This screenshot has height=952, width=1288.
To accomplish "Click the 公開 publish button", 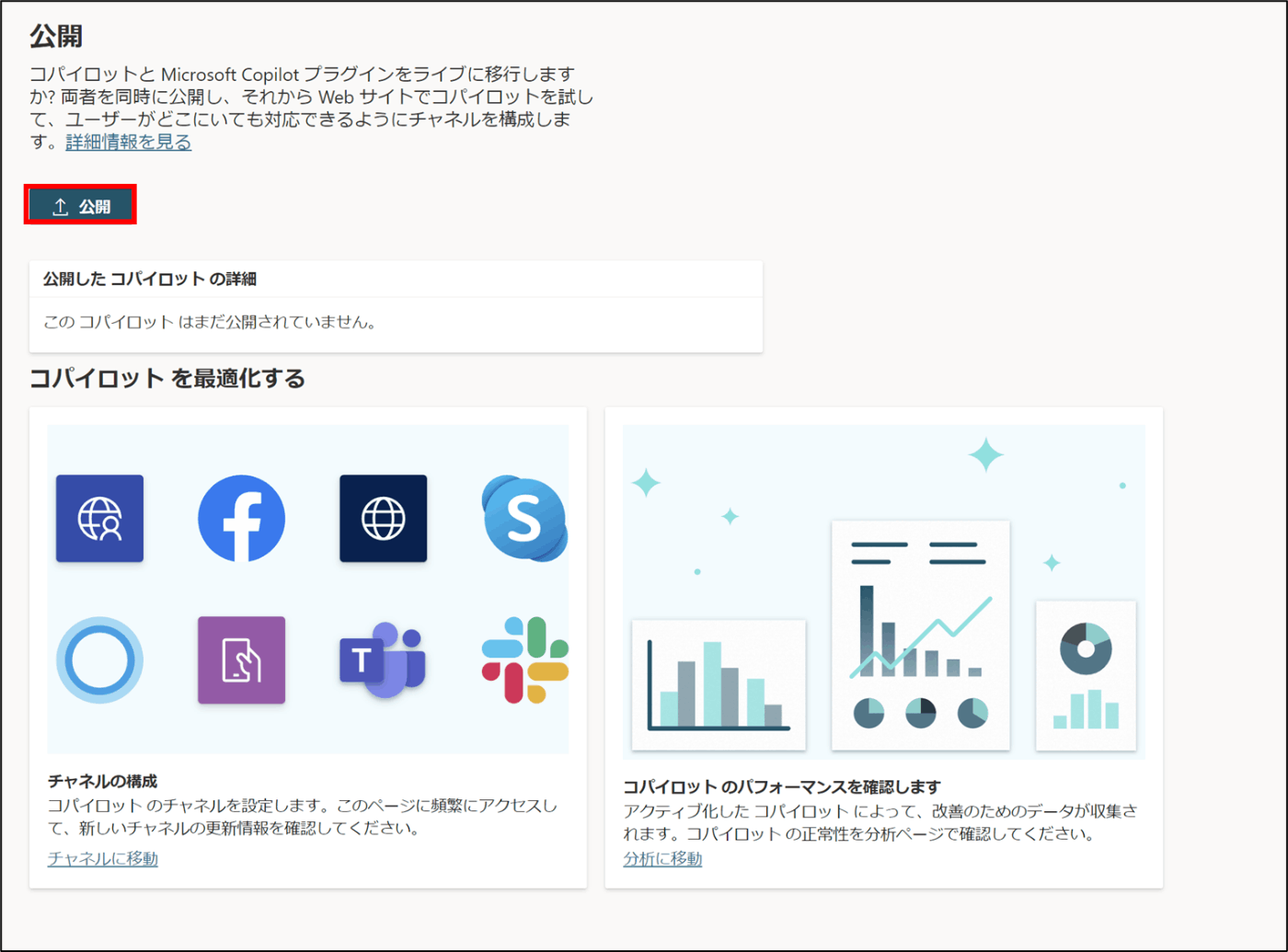I will coord(81,206).
